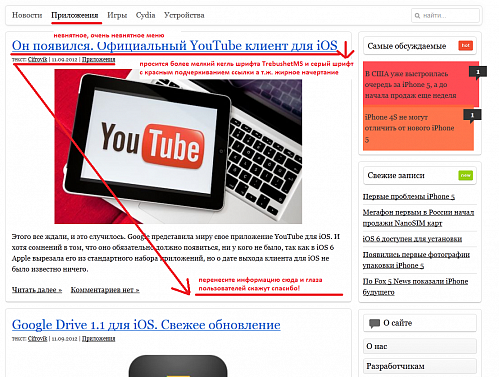Click the speech bubble icon beside О сайте
This screenshot has height=377, width=499.
374,323
